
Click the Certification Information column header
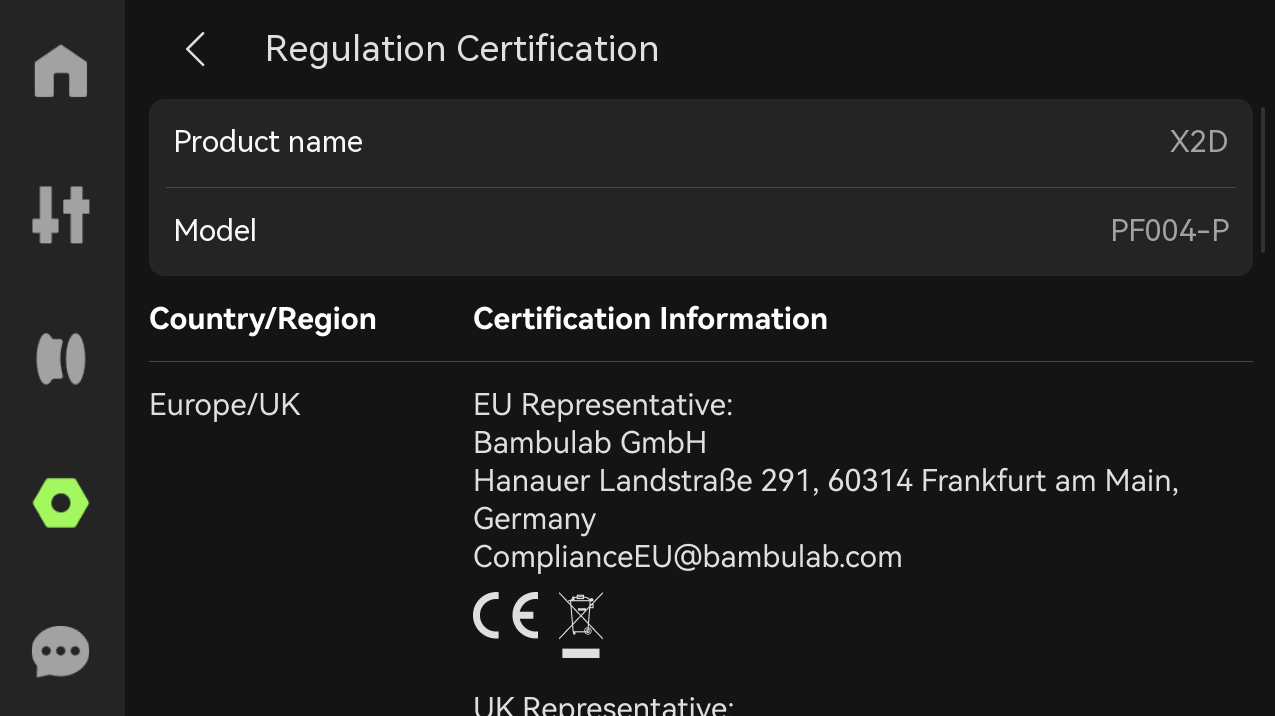[650, 319]
